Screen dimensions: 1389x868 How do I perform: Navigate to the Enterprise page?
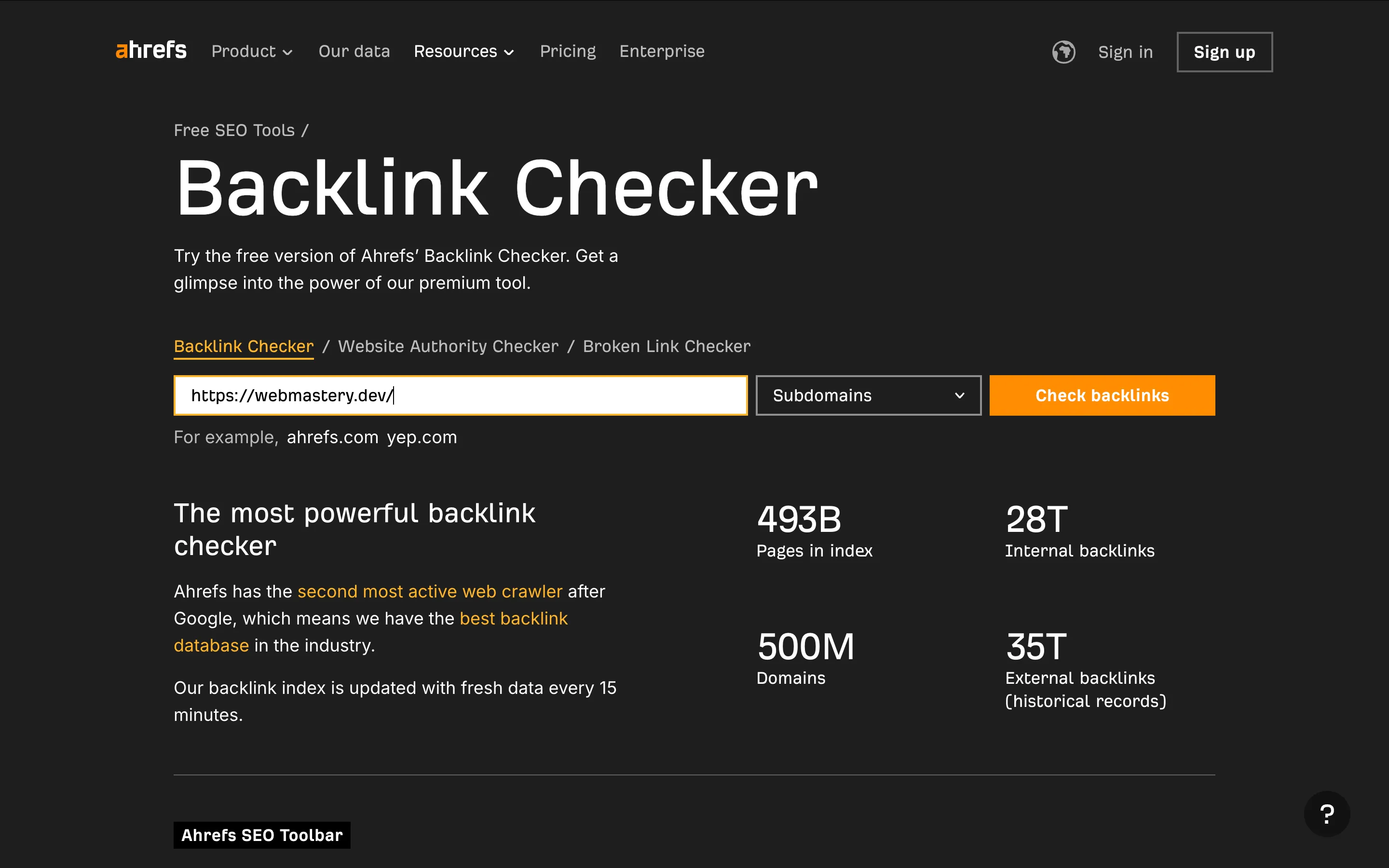click(661, 51)
